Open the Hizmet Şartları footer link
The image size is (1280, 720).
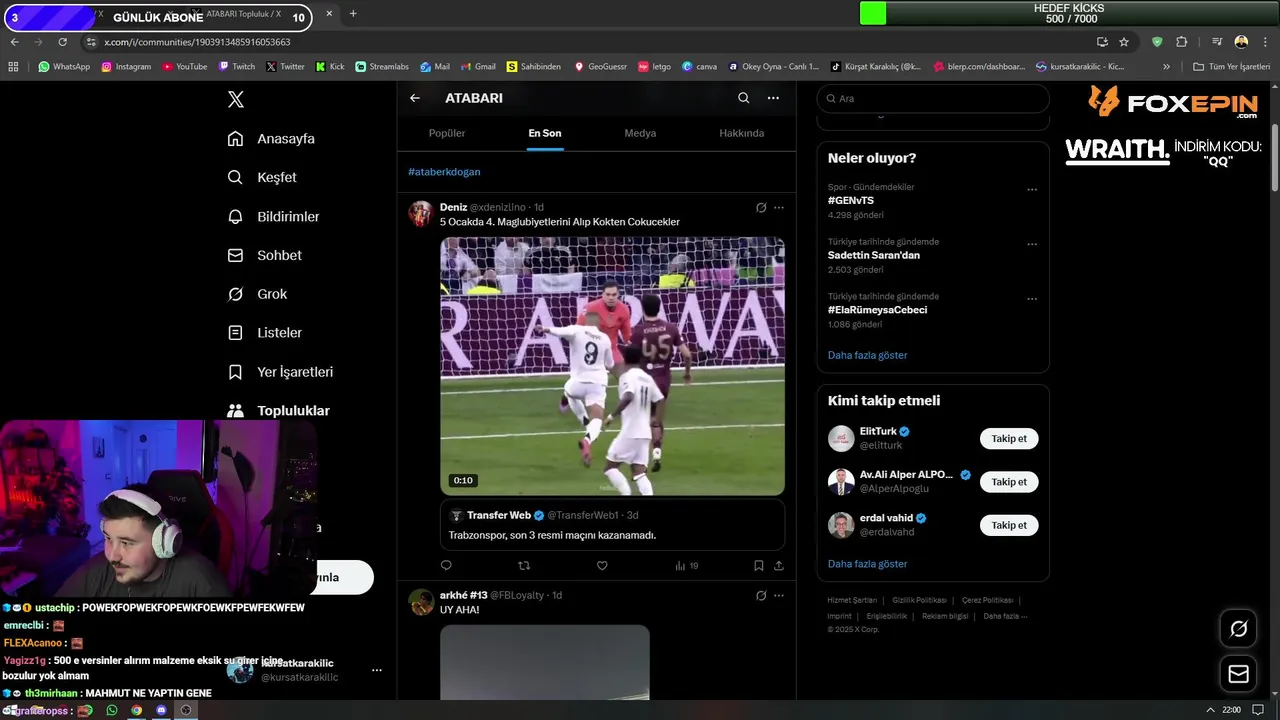(x=852, y=600)
